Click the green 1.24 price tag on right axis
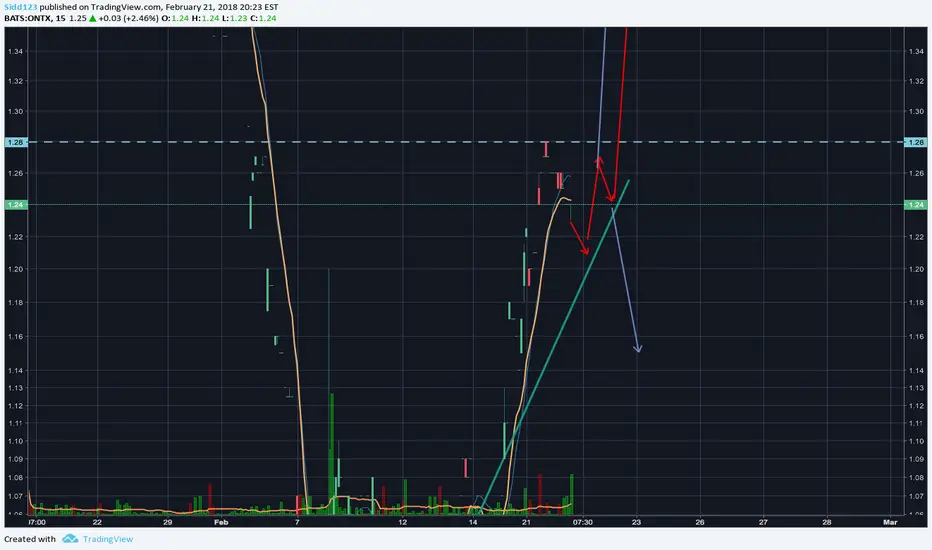Viewport: 932px width, 550px height. (x=916, y=205)
